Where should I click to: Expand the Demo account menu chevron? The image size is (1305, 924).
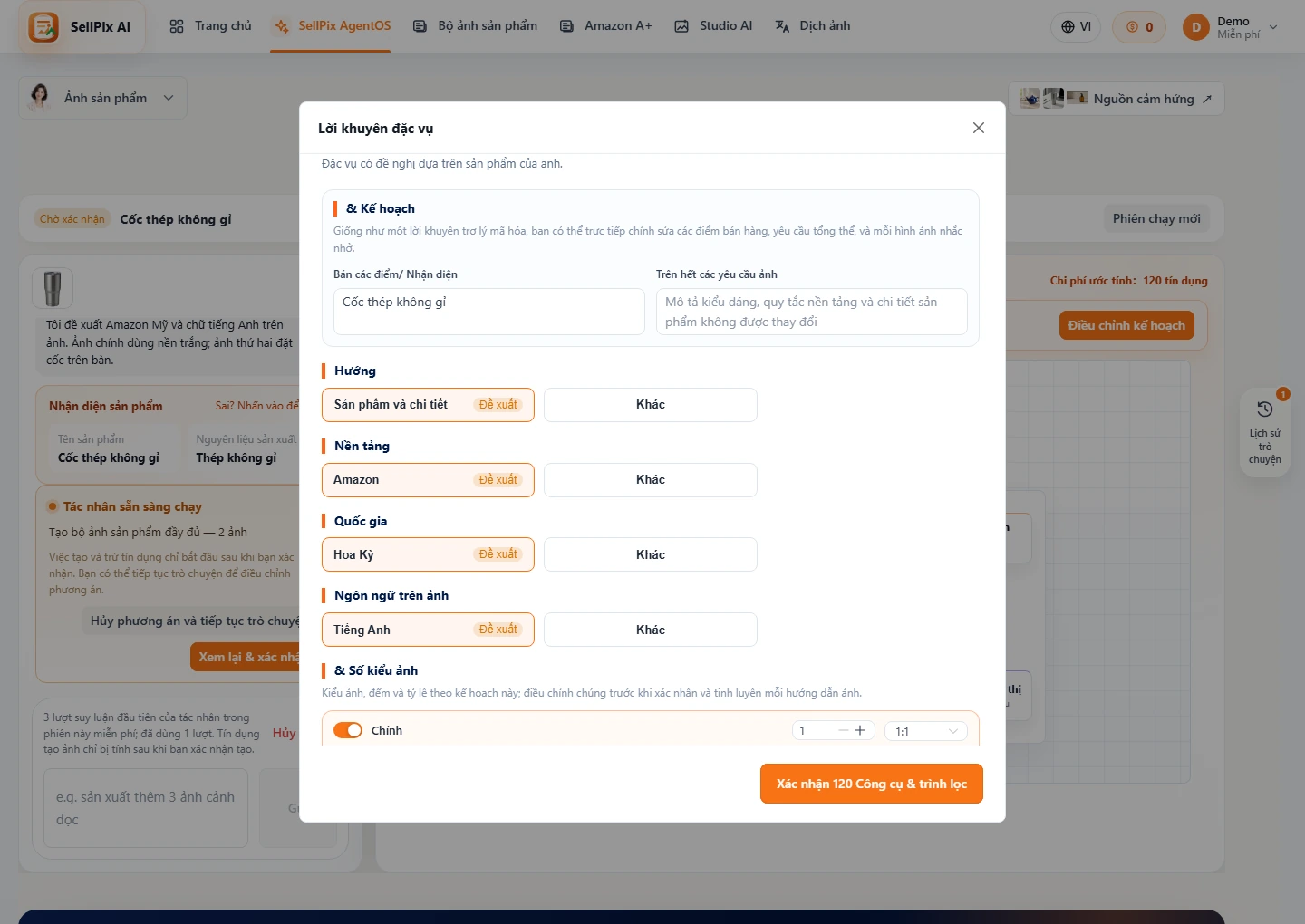(1273, 27)
